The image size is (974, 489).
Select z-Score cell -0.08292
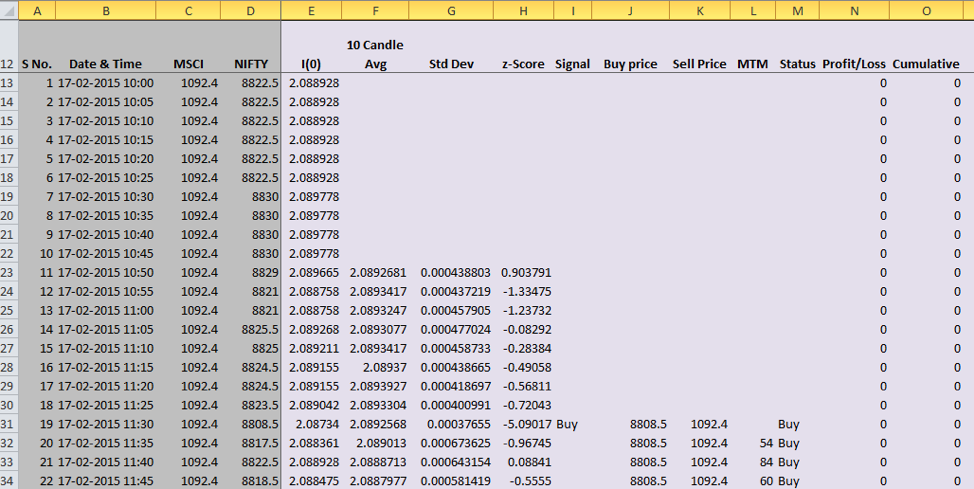pyautogui.click(x=524, y=329)
